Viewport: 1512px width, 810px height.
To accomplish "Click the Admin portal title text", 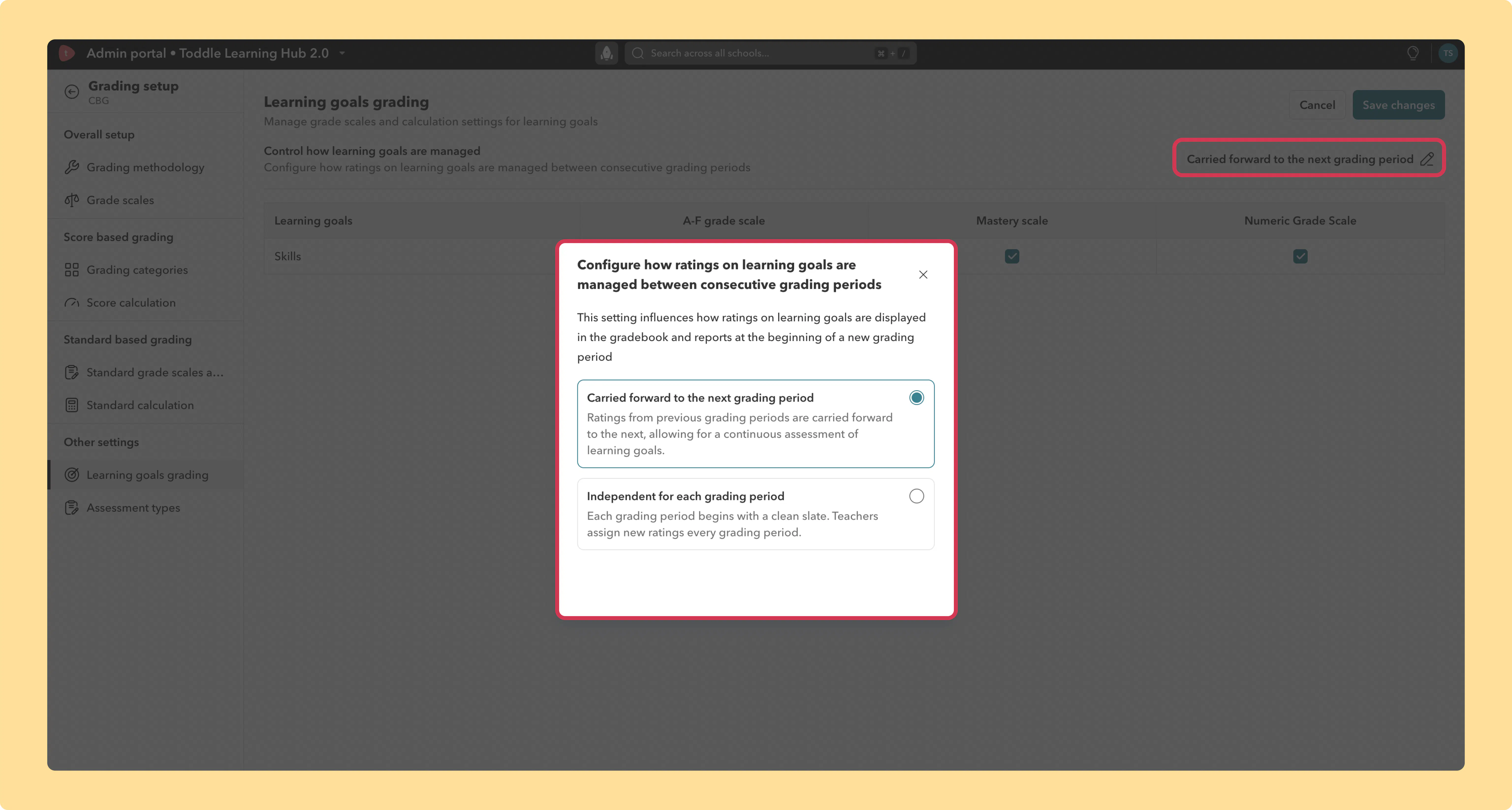I will click(x=208, y=53).
